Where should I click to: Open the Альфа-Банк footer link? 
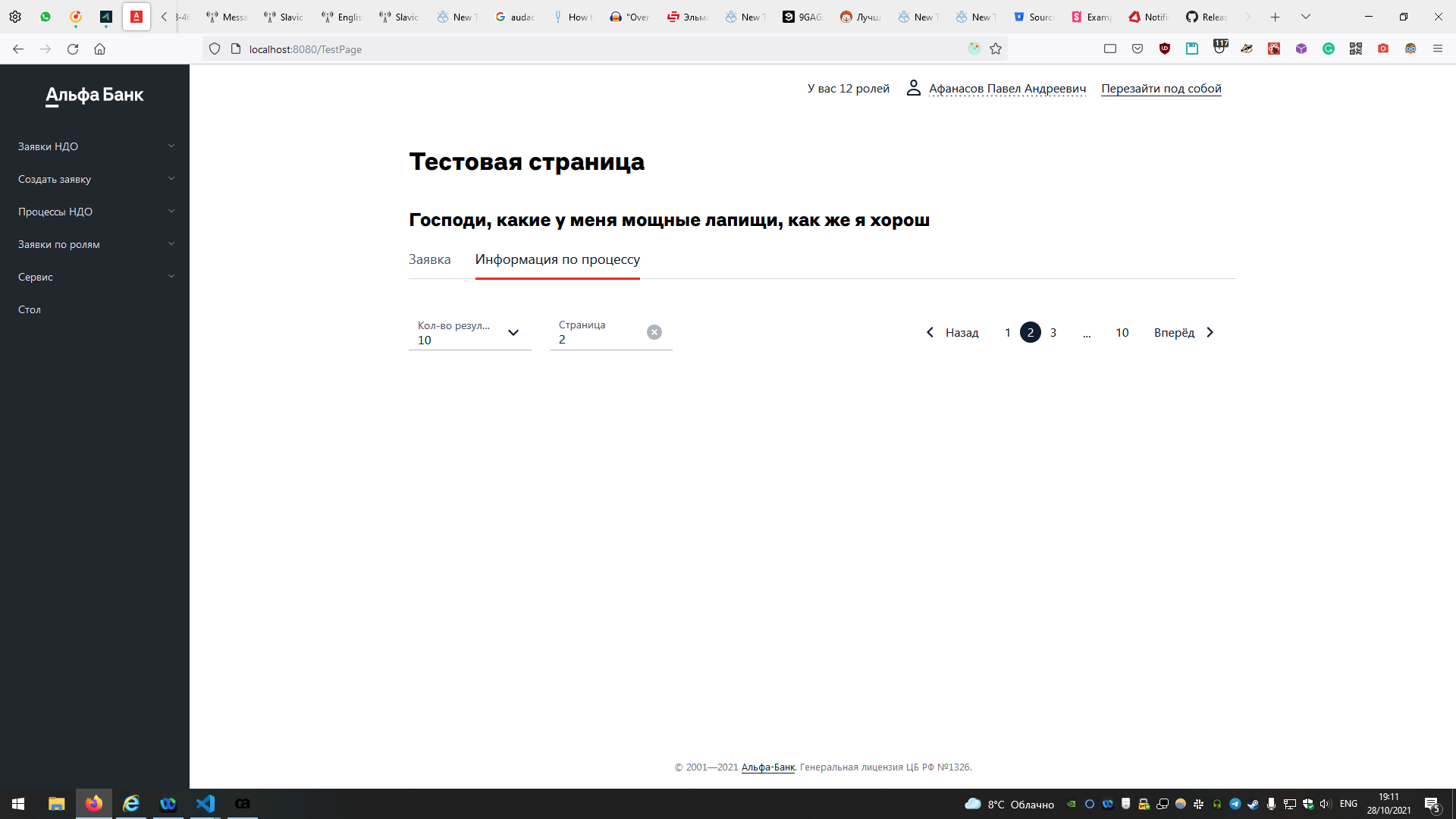click(767, 767)
